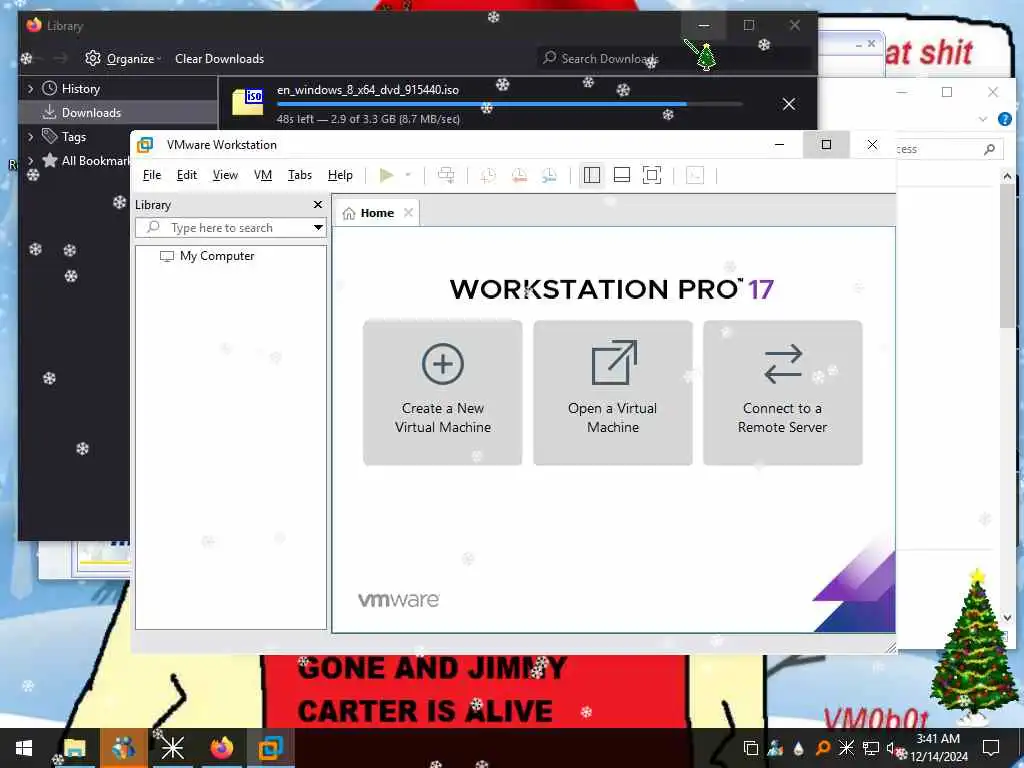Click the scroll down arrow in background window
Image resolution: width=1024 pixels, height=768 pixels.
tap(1007, 617)
